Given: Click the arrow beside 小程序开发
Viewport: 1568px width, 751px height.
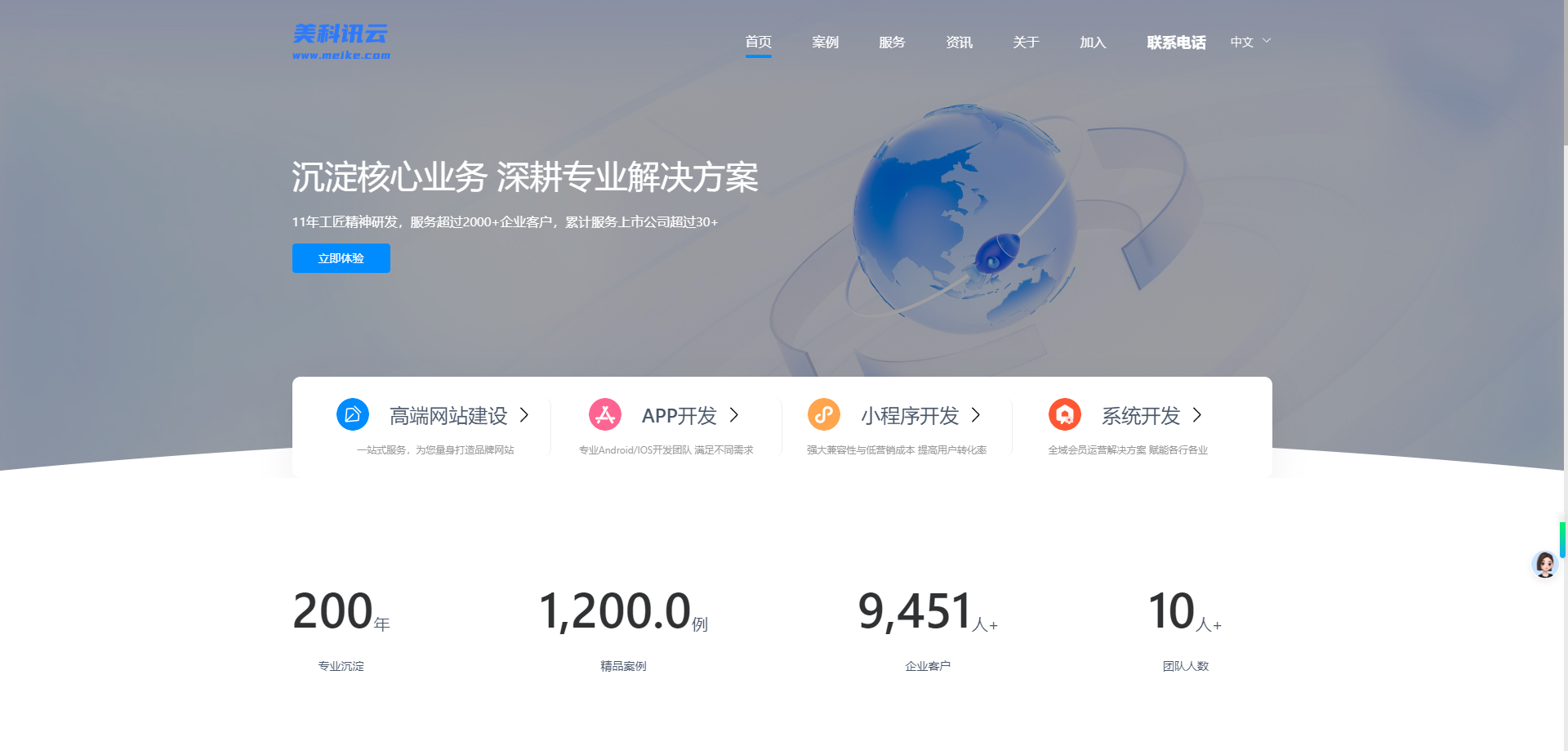Looking at the screenshot, I should tap(975, 416).
